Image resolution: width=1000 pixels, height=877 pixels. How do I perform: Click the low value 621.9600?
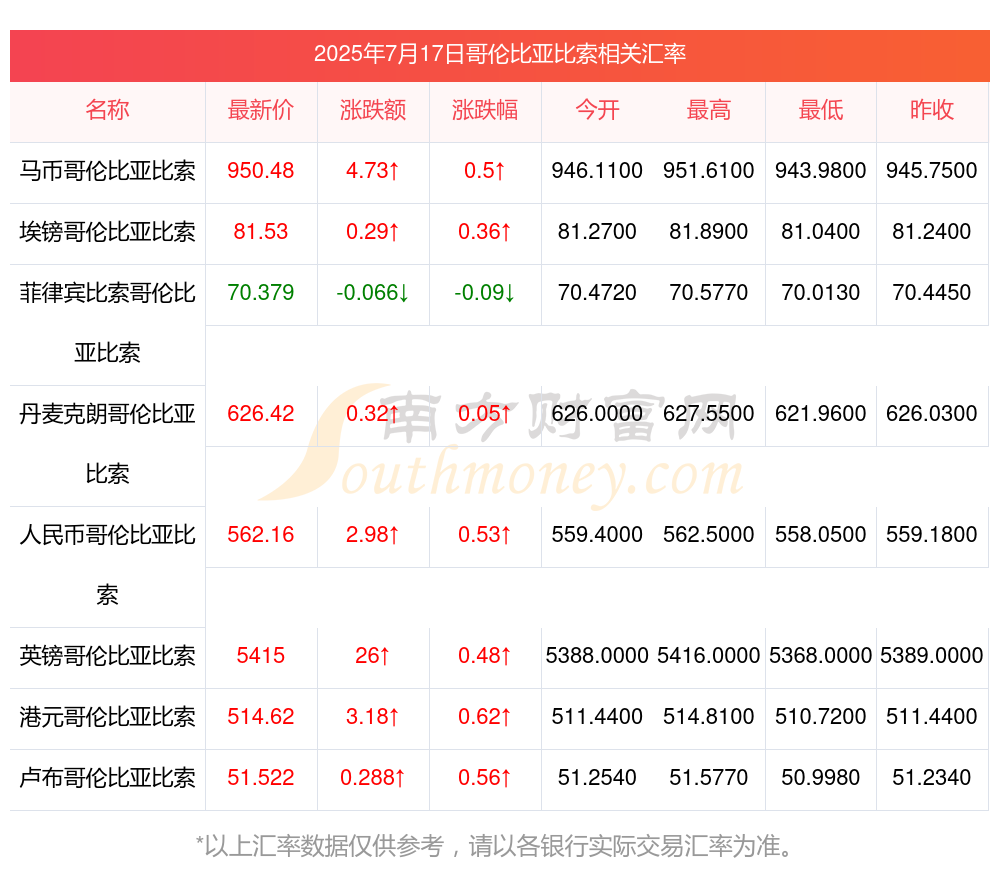(821, 413)
